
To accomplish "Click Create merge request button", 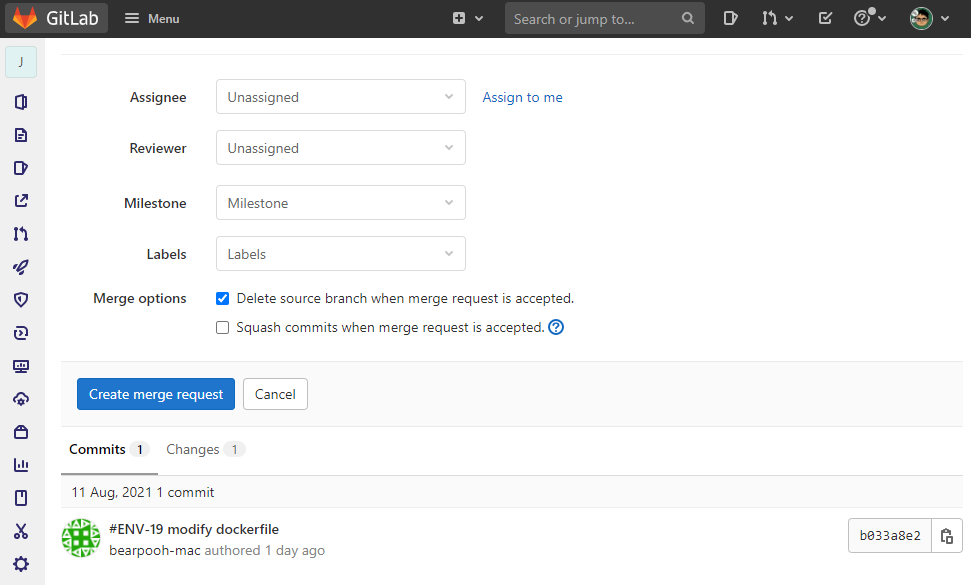I will click(x=156, y=394).
